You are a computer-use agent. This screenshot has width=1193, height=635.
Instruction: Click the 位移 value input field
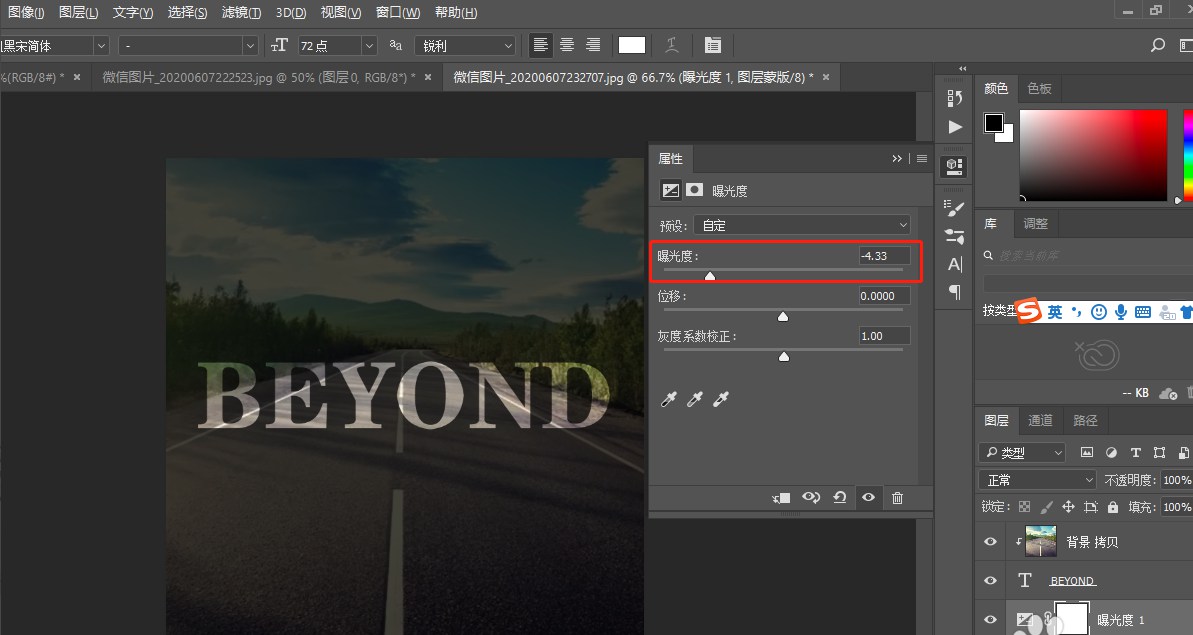tap(884, 296)
